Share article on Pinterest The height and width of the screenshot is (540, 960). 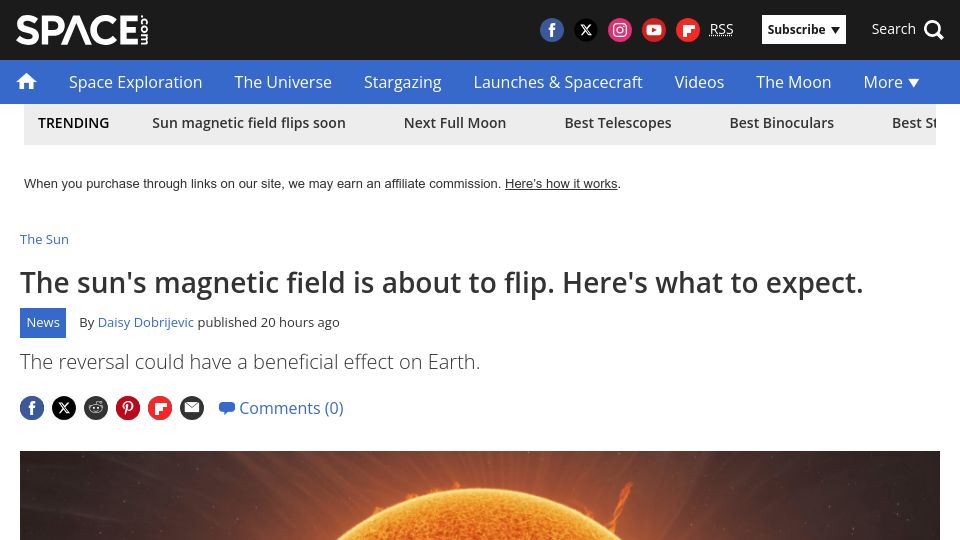click(x=128, y=408)
